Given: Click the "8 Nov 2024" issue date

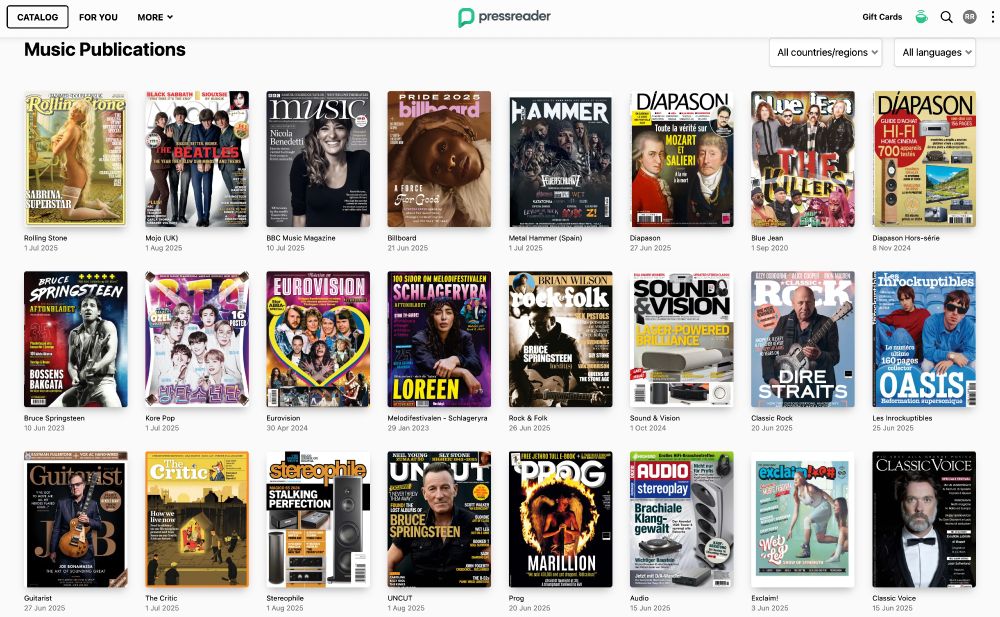Looking at the screenshot, I should coord(892,248).
